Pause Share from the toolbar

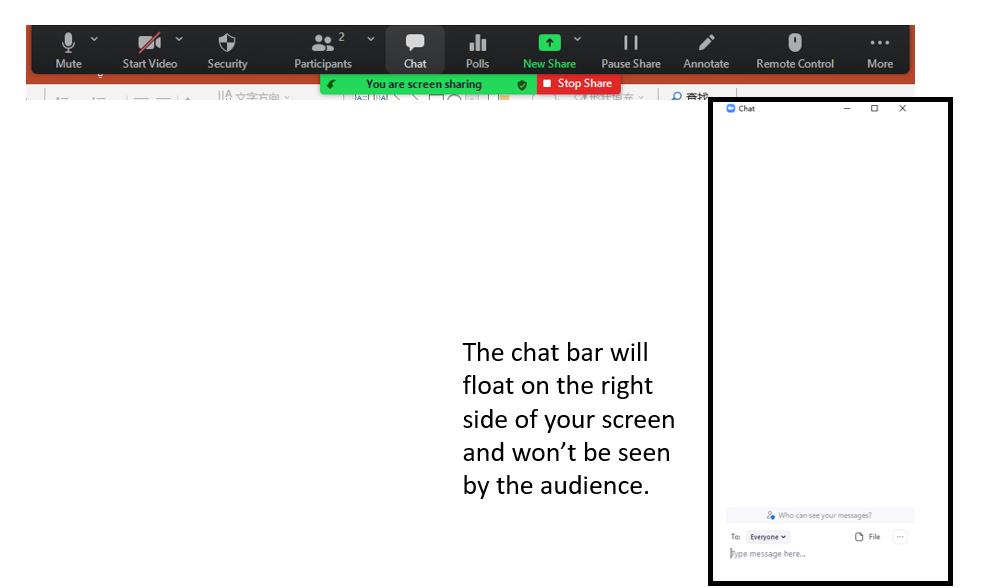pos(631,49)
